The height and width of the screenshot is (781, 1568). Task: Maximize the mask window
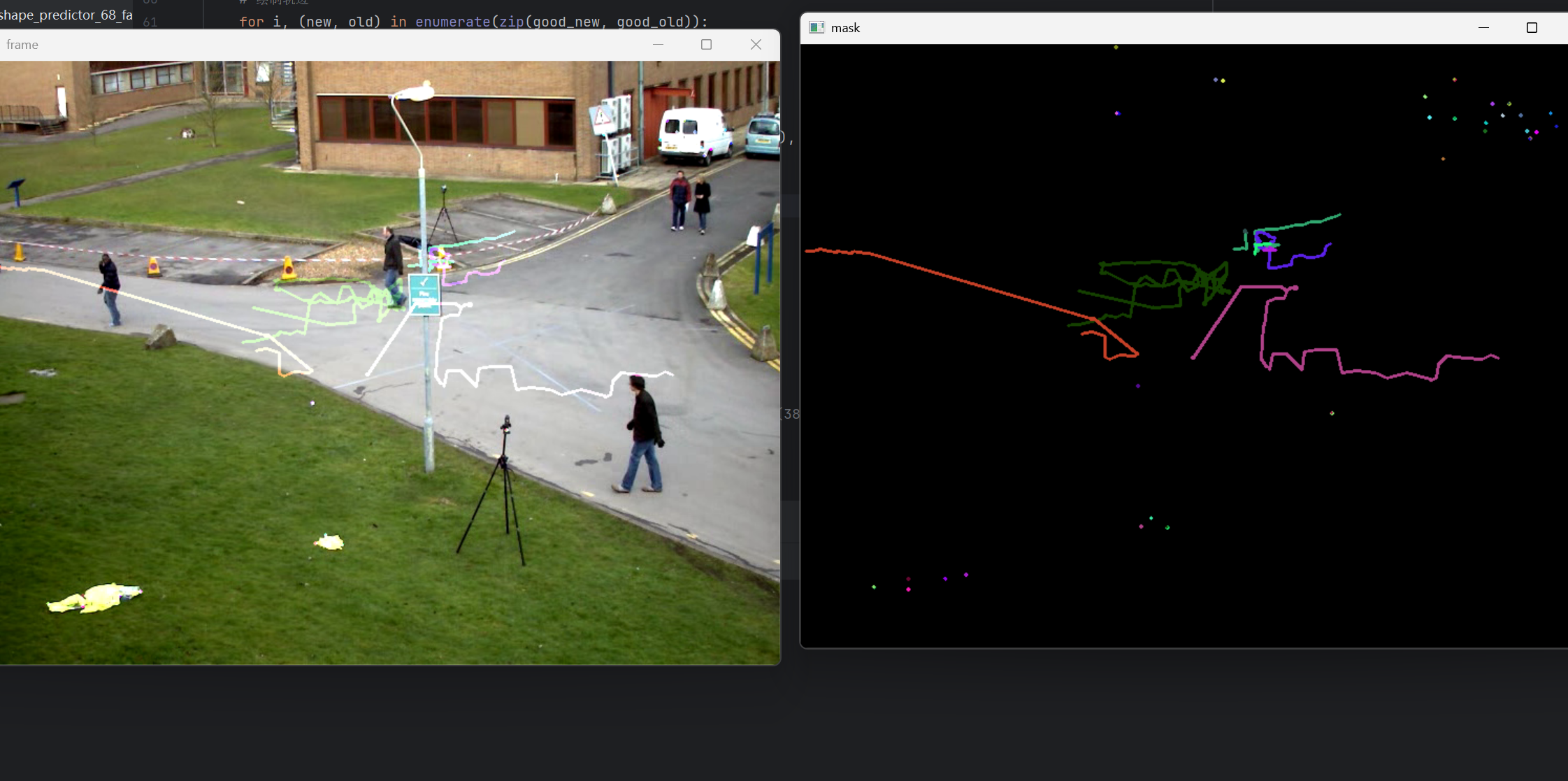1532,28
